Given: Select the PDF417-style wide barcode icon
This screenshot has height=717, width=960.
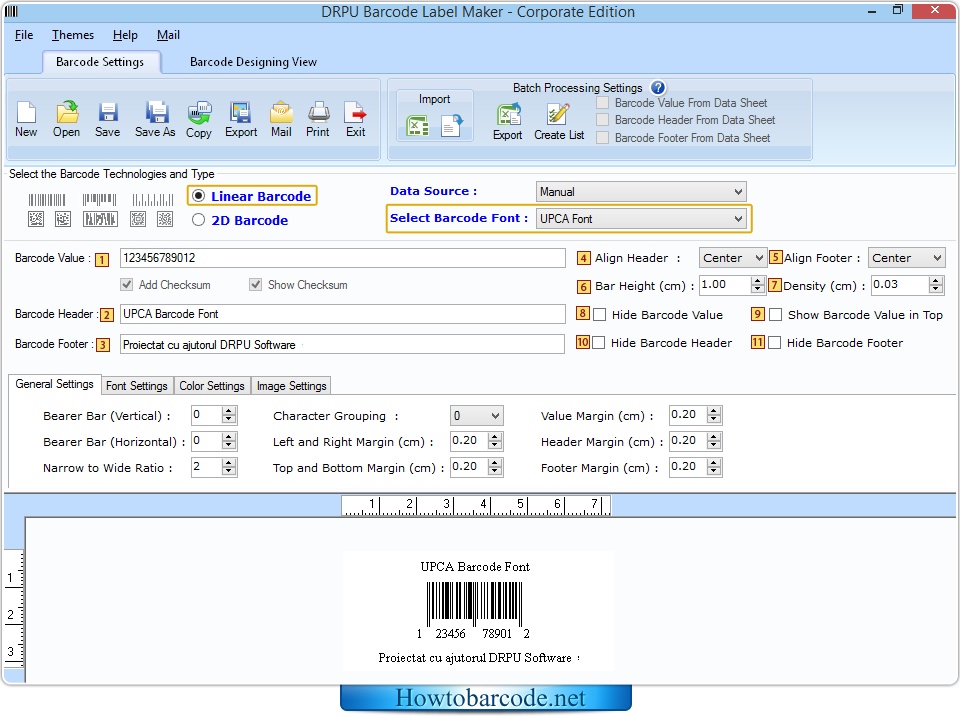Looking at the screenshot, I should pyautogui.click(x=100, y=219).
